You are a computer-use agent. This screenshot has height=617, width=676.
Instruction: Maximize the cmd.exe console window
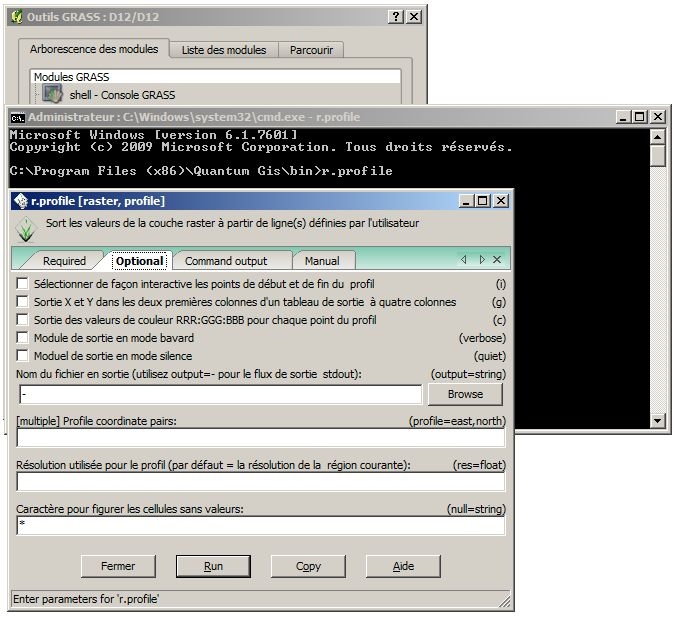639,116
